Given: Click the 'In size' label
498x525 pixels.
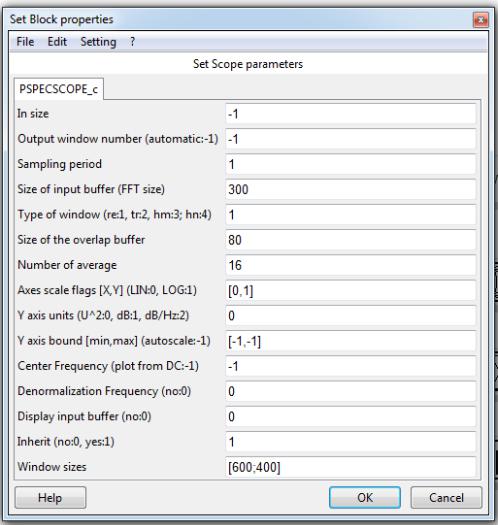Looking at the screenshot, I should pos(33,114).
